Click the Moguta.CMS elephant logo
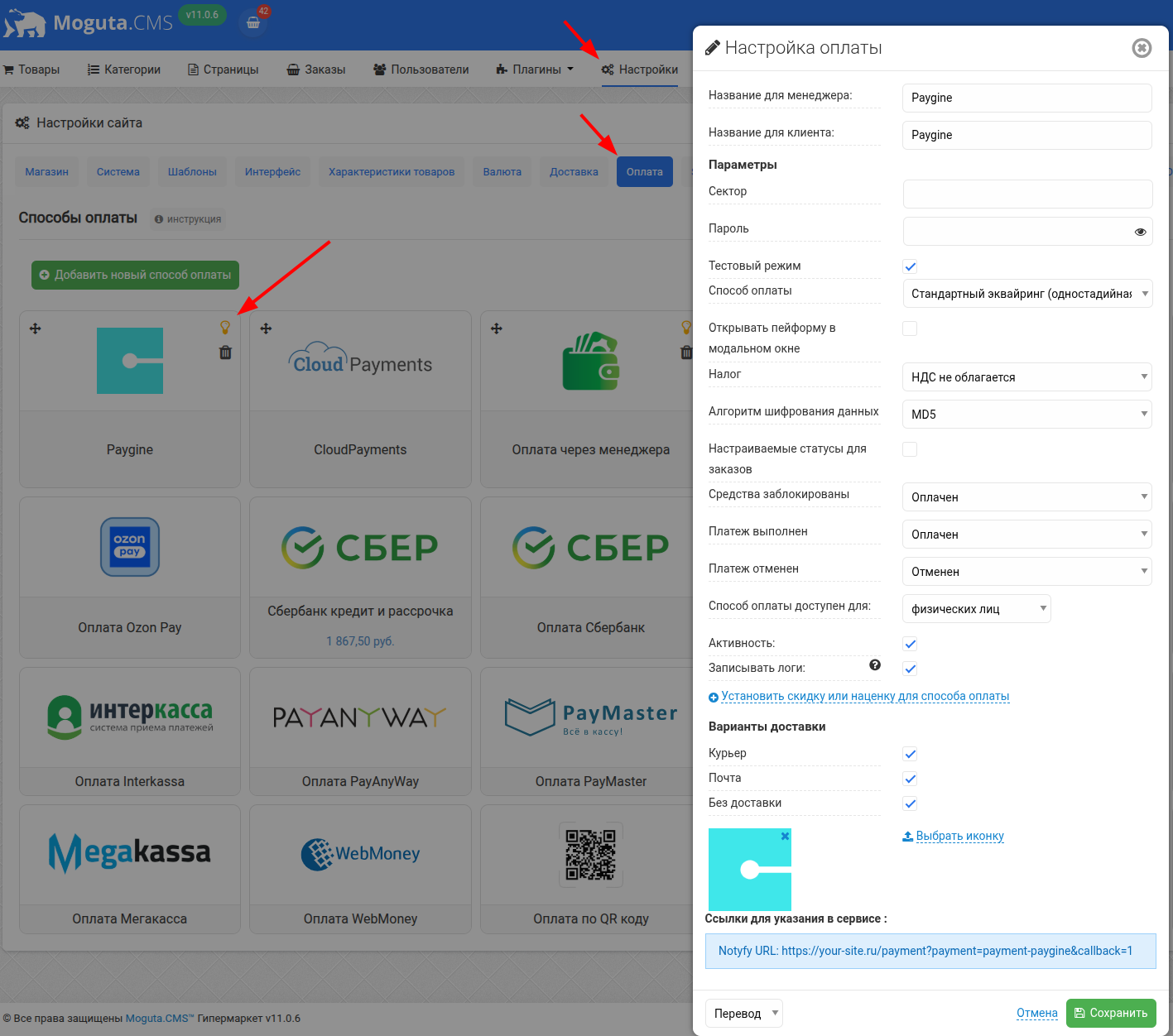This screenshot has width=1173, height=1036. [x=25, y=22]
